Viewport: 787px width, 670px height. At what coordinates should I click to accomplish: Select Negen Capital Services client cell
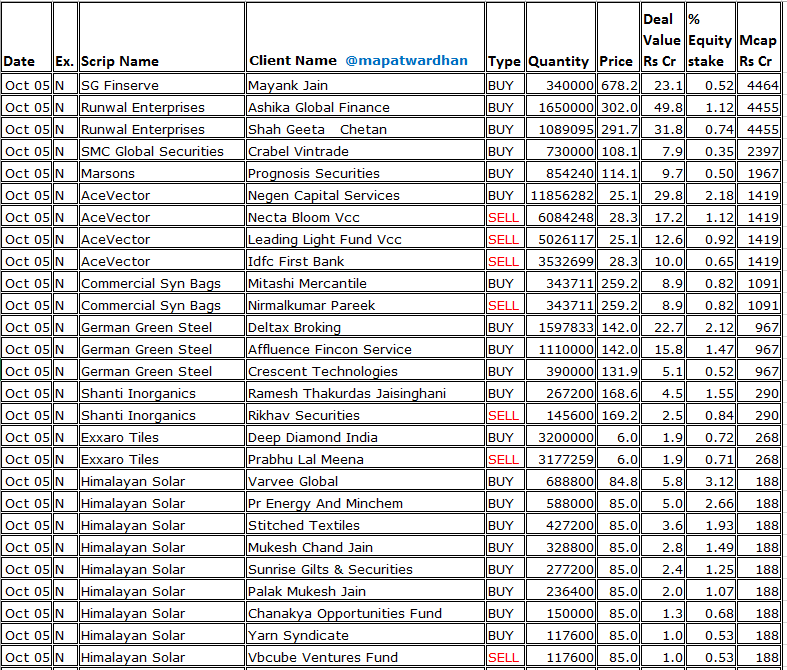point(365,196)
